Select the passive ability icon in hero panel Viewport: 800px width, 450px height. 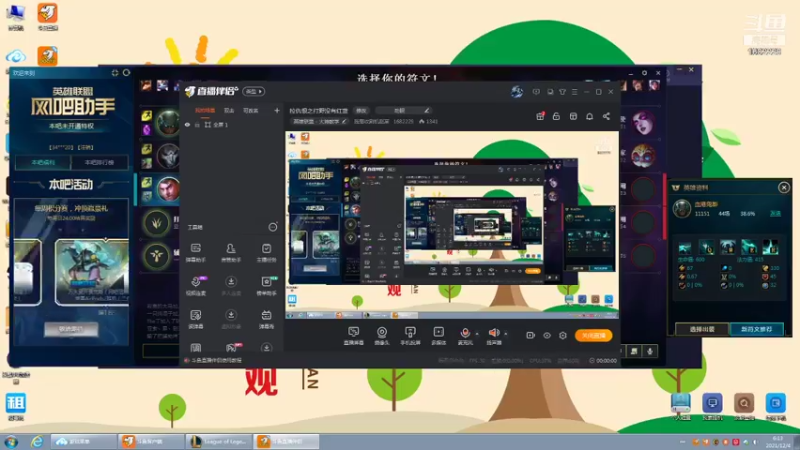(x=685, y=247)
